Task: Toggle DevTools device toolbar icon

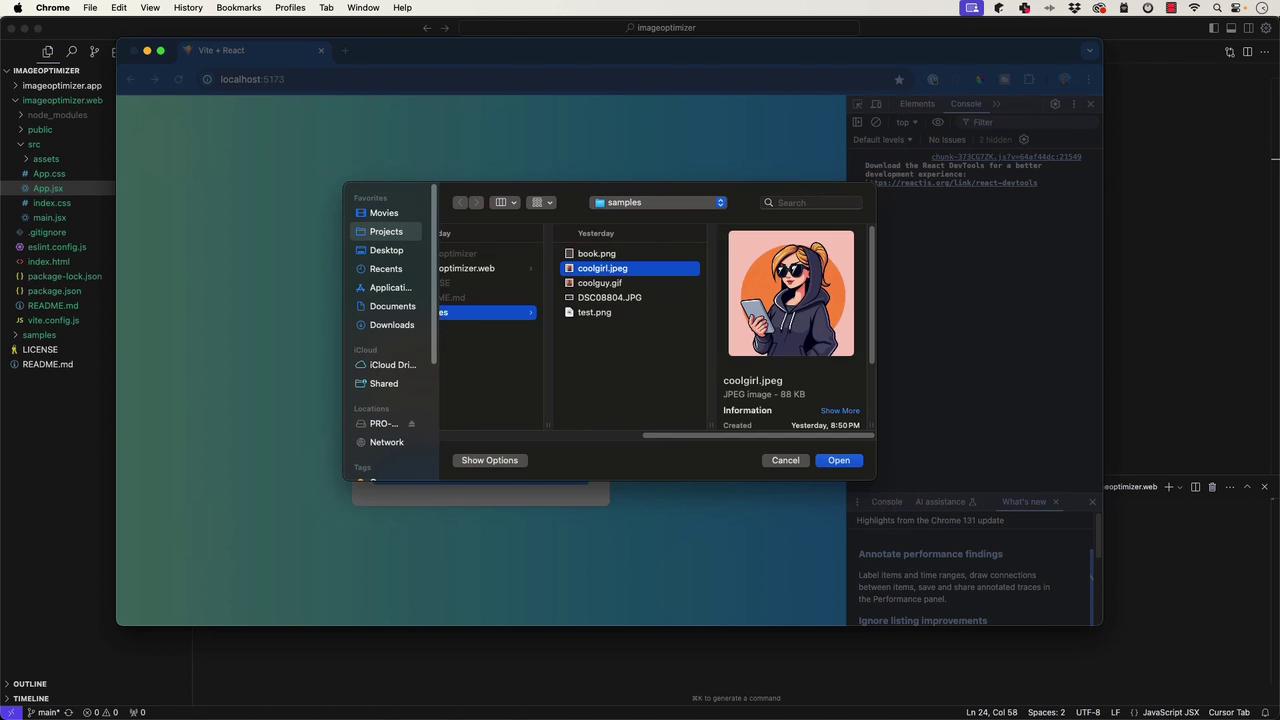Action: coord(876,104)
